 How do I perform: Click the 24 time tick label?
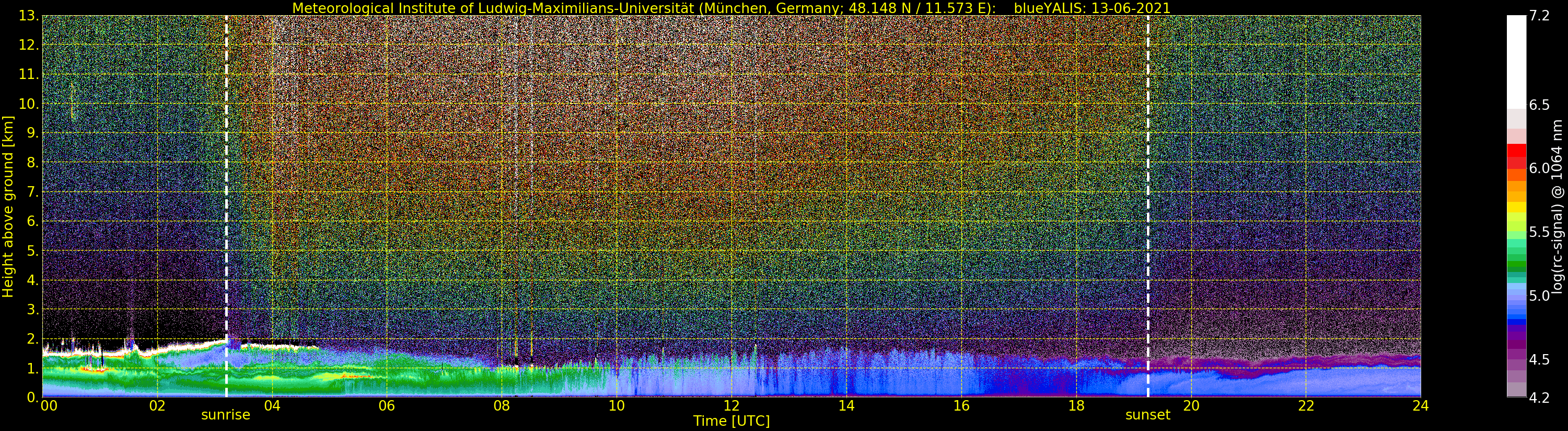tap(1421, 405)
